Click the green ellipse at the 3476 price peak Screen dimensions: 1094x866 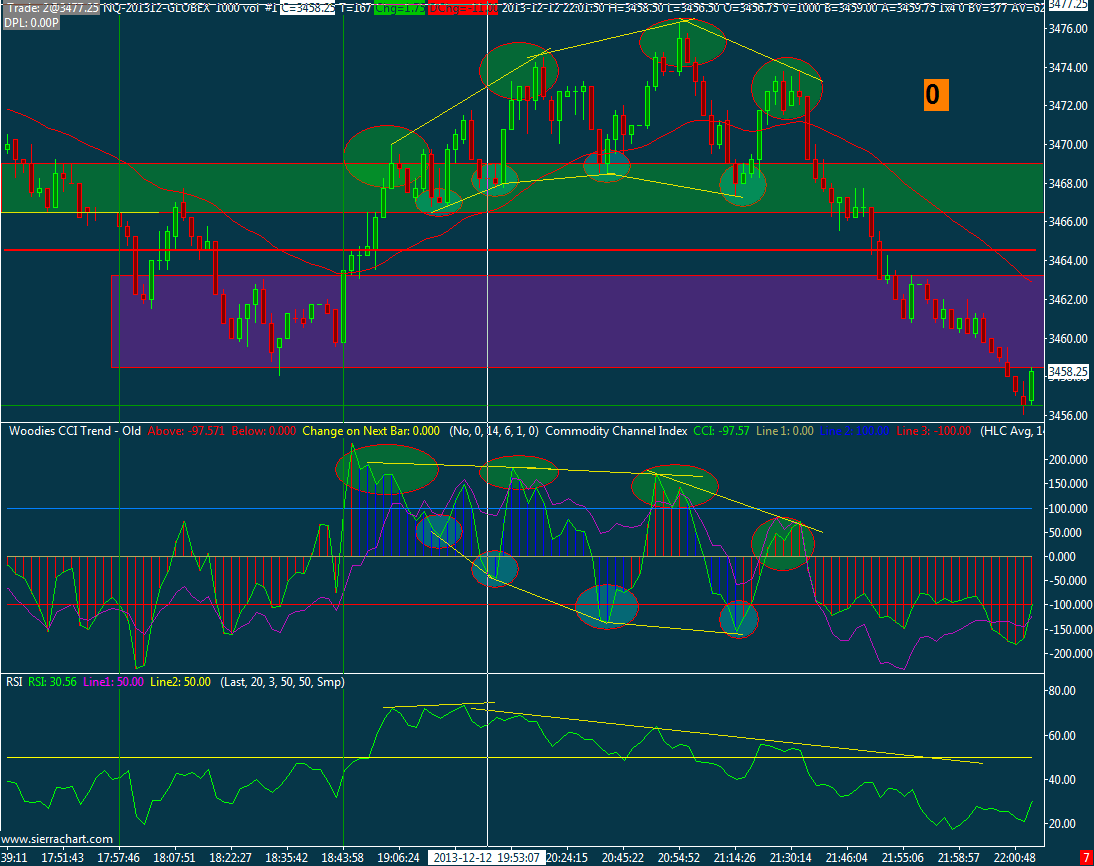point(683,43)
